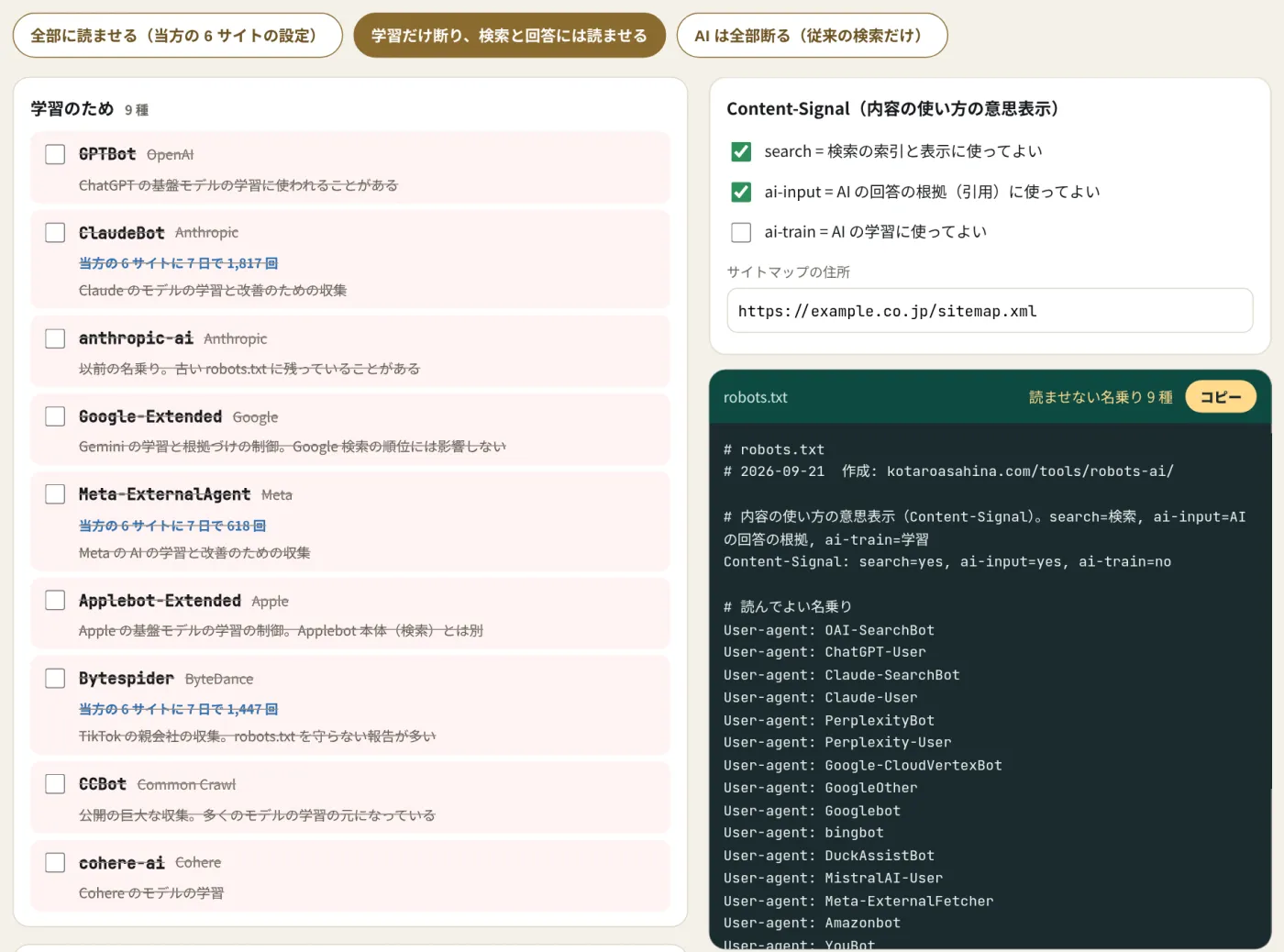Click the 読ませない名乗り 9 種 counter

click(1101, 397)
